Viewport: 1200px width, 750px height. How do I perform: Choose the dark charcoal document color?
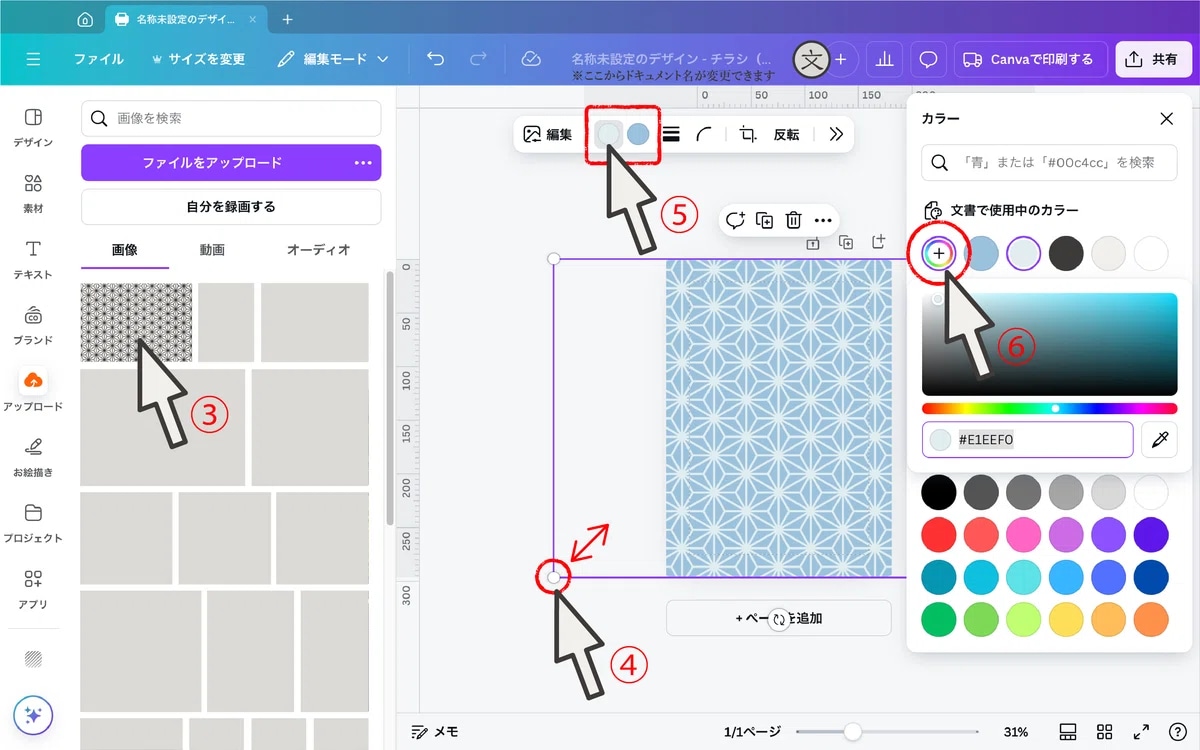(x=1067, y=253)
